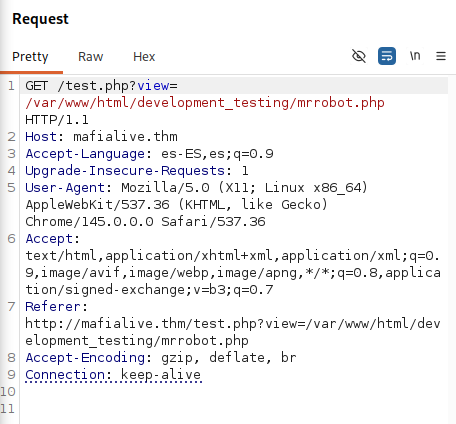The width and height of the screenshot is (456, 424).
Task: Click the Connection header name
Action: tap(65, 375)
